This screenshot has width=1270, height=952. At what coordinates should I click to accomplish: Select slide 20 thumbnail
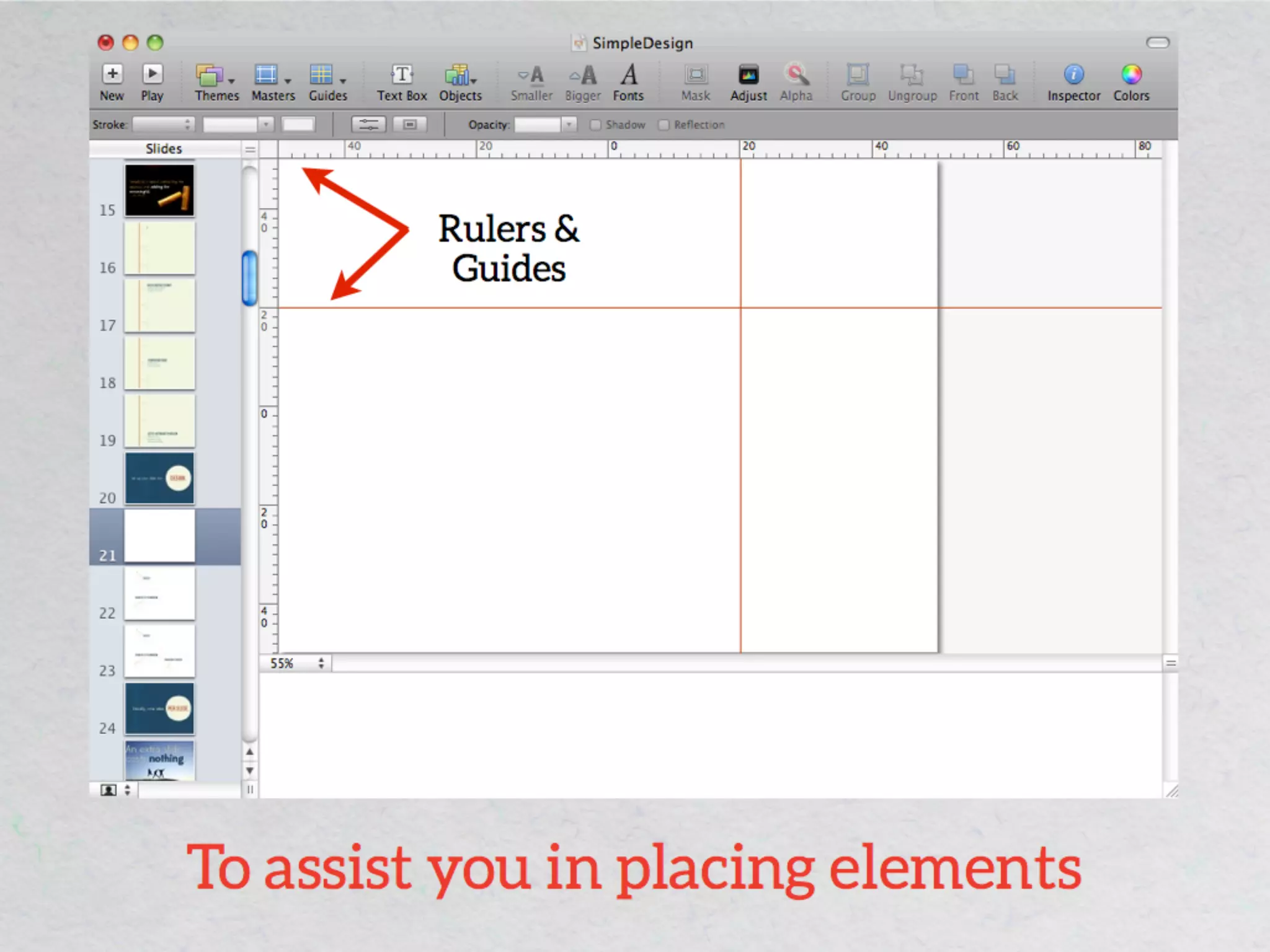[x=159, y=478]
